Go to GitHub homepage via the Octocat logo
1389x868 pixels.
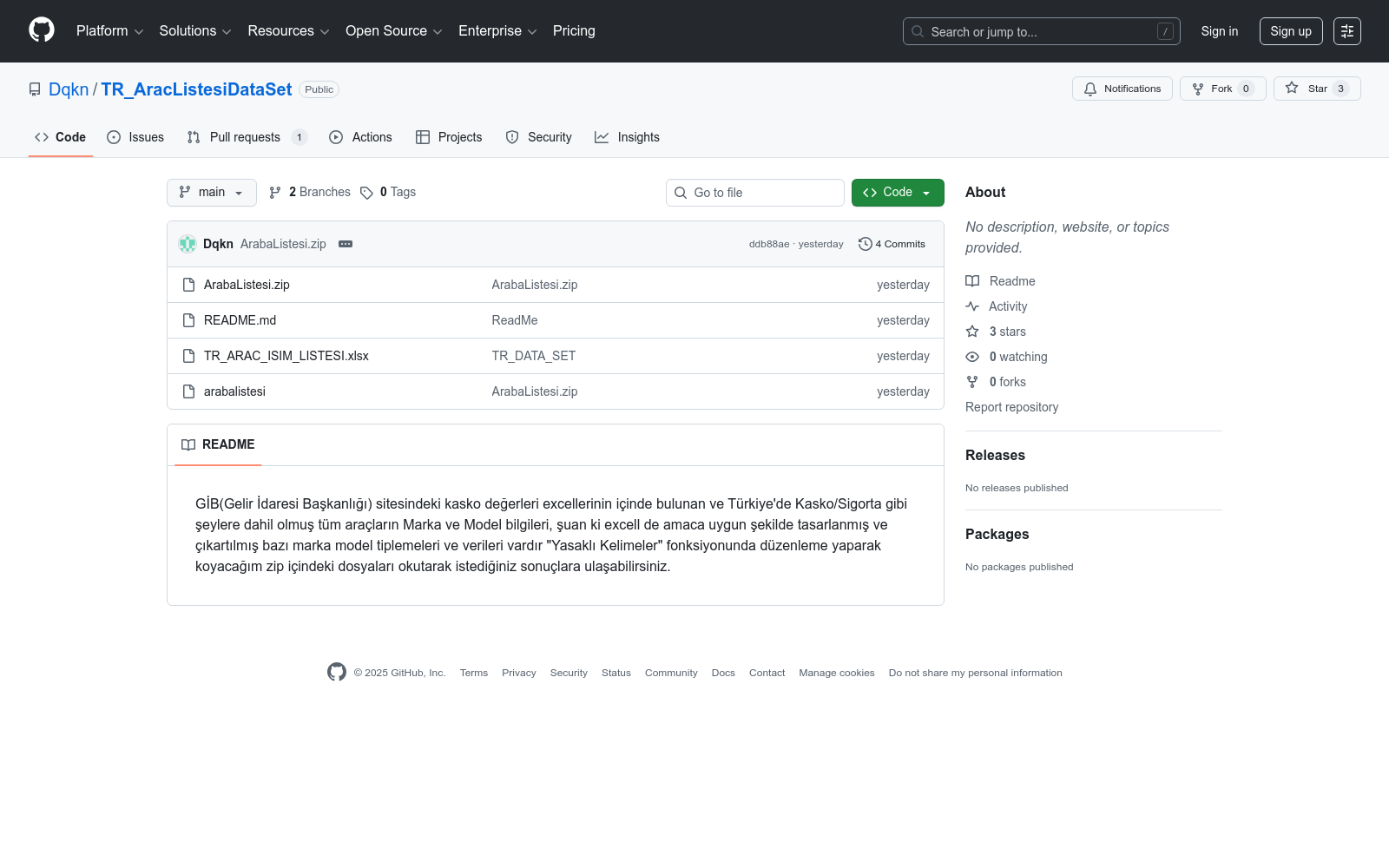click(x=42, y=30)
